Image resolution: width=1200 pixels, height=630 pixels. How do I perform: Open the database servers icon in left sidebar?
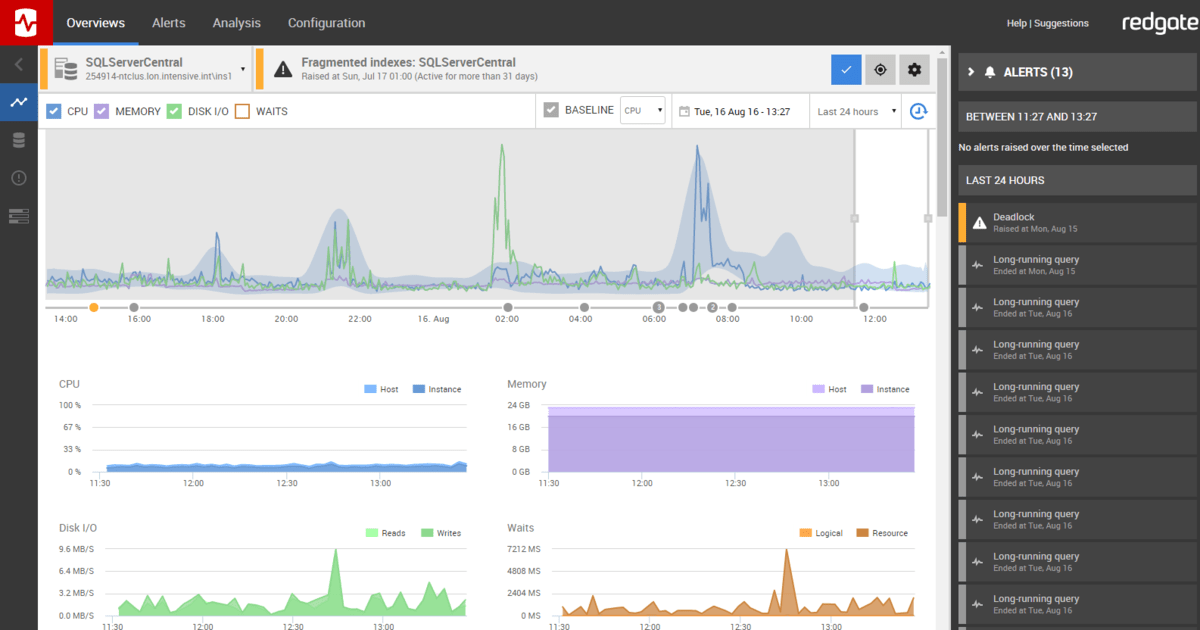click(18, 140)
